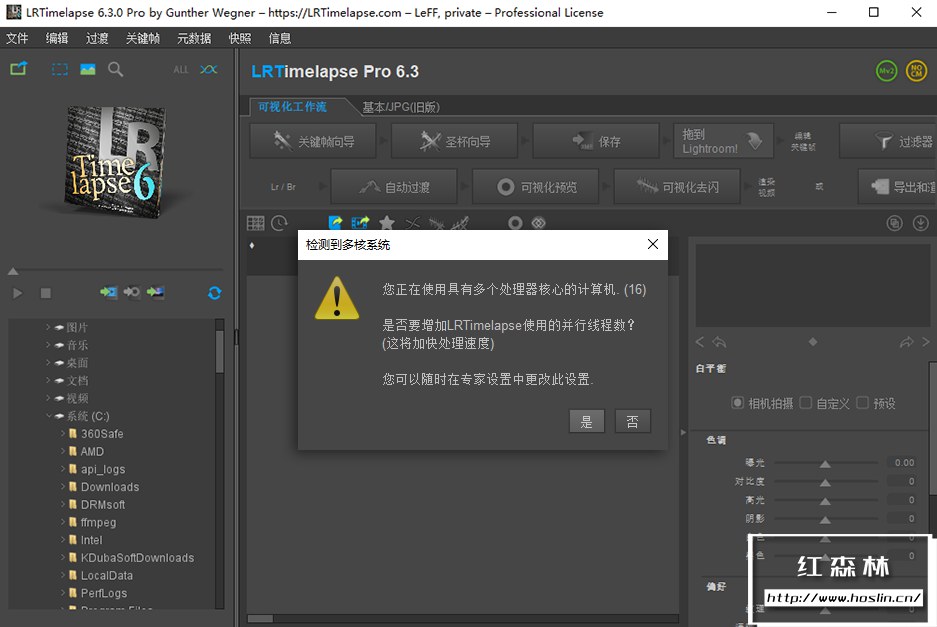Screen dimensions: 937x627
Task: Tick the 预设 checkbox
Action: (862, 403)
